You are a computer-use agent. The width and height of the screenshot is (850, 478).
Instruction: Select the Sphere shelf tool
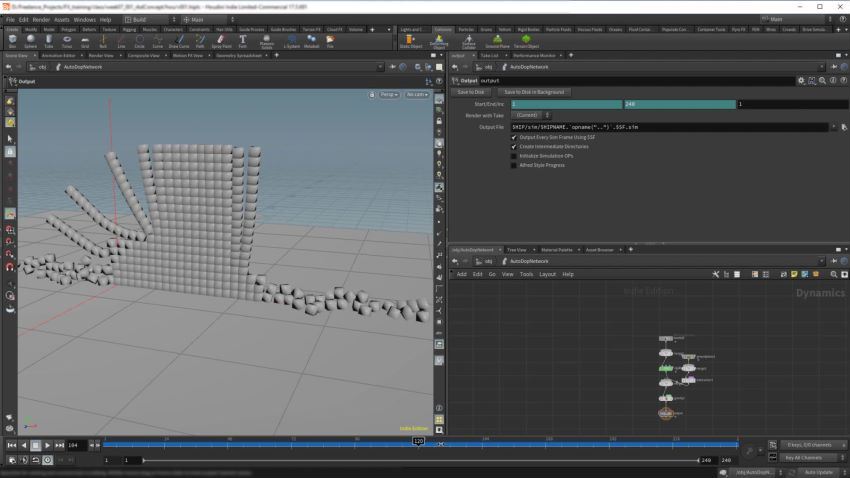pyautogui.click(x=30, y=41)
